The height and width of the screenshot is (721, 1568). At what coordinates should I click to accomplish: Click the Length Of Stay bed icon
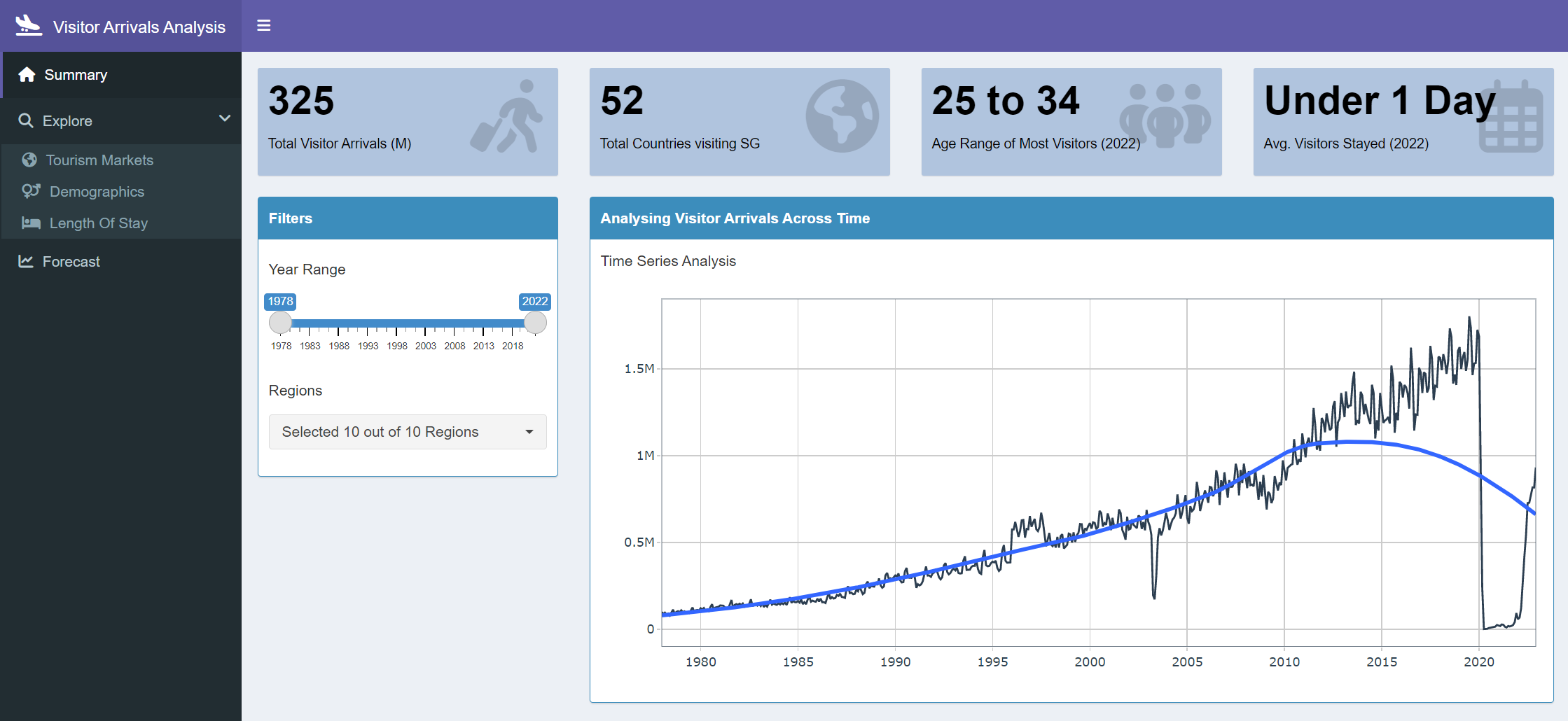pos(31,223)
